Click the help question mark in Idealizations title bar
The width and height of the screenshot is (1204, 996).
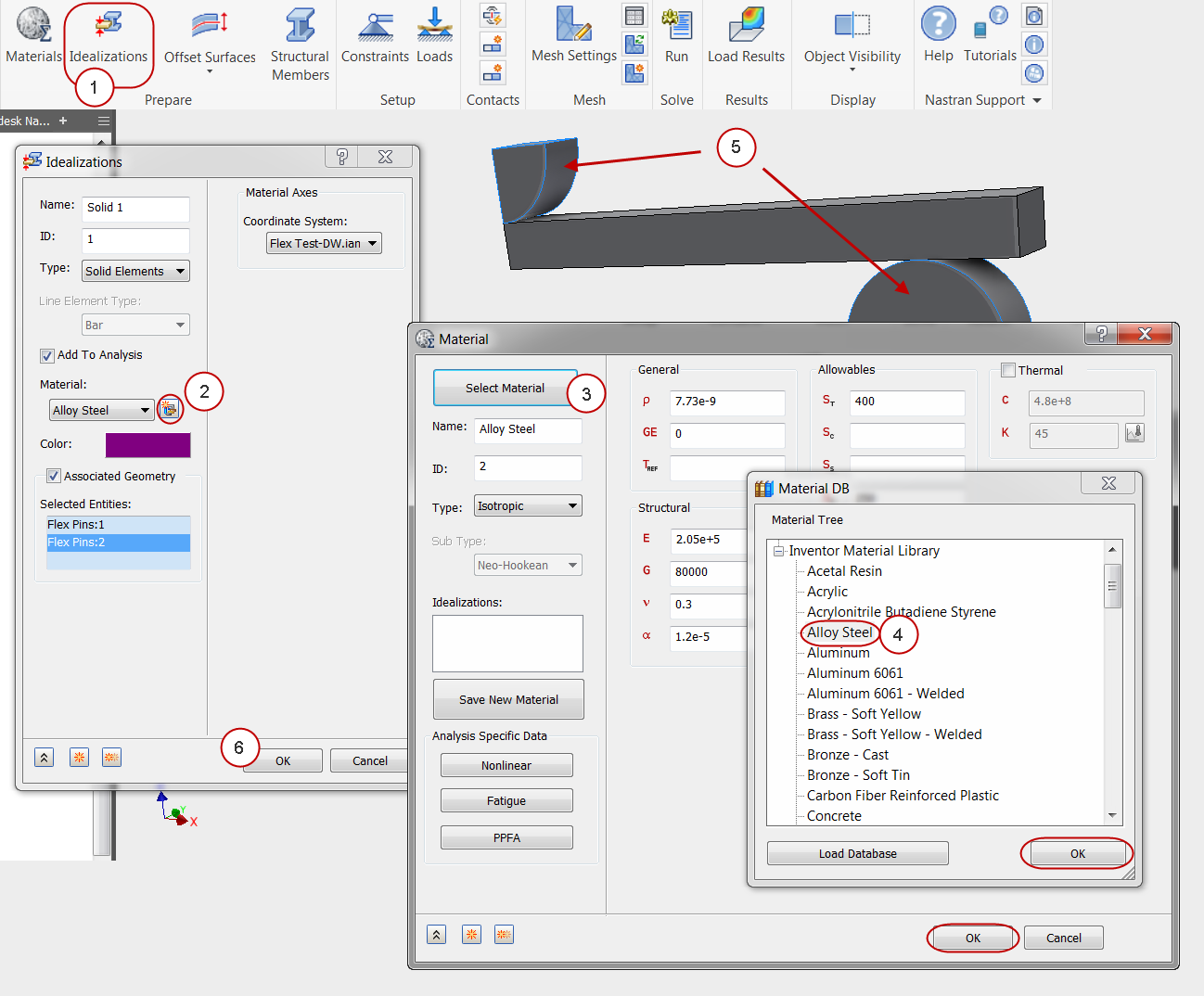point(341,157)
